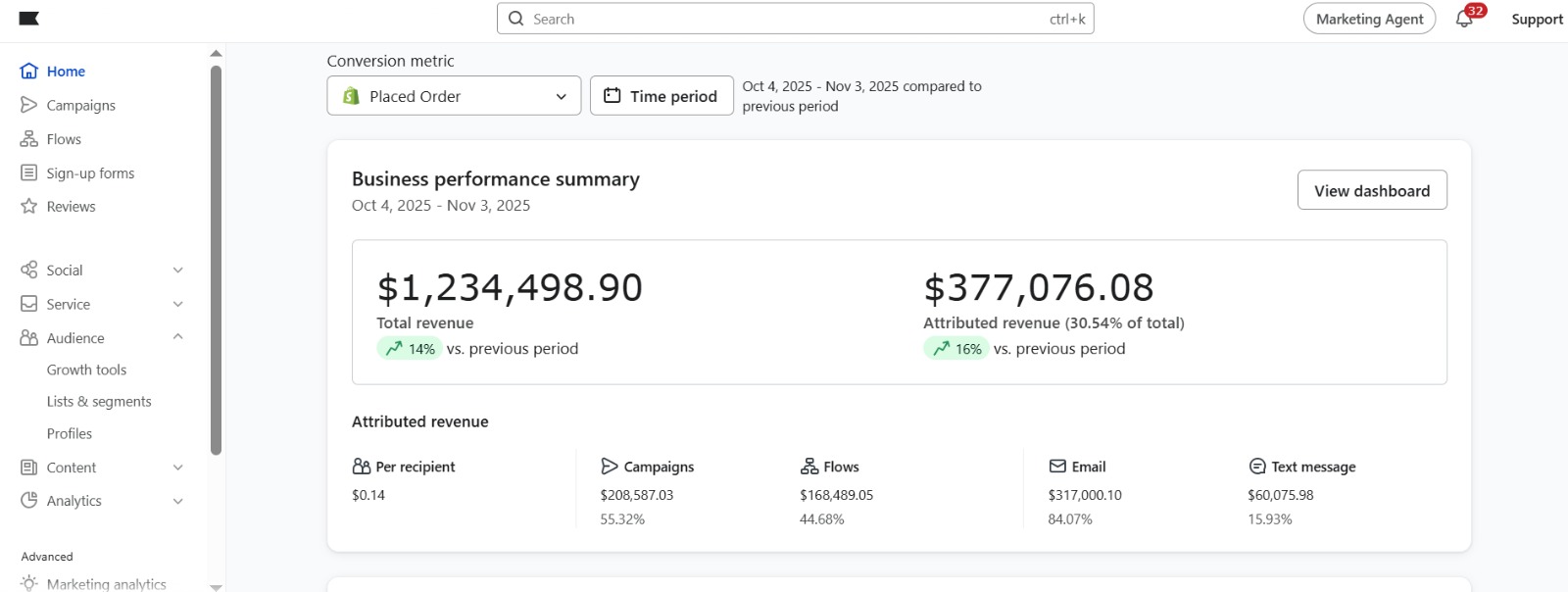Go to Growth tools submenu item
Image resolution: width=1568 pixels, height=592 pixels.
[x=86, y=370]
